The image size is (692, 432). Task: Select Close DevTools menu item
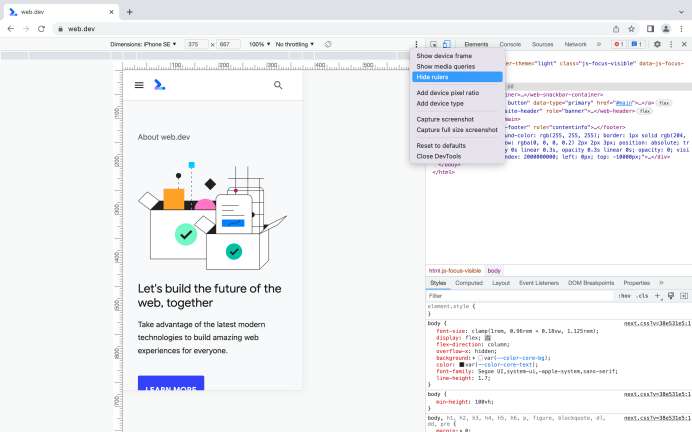(x=457, y=156)
